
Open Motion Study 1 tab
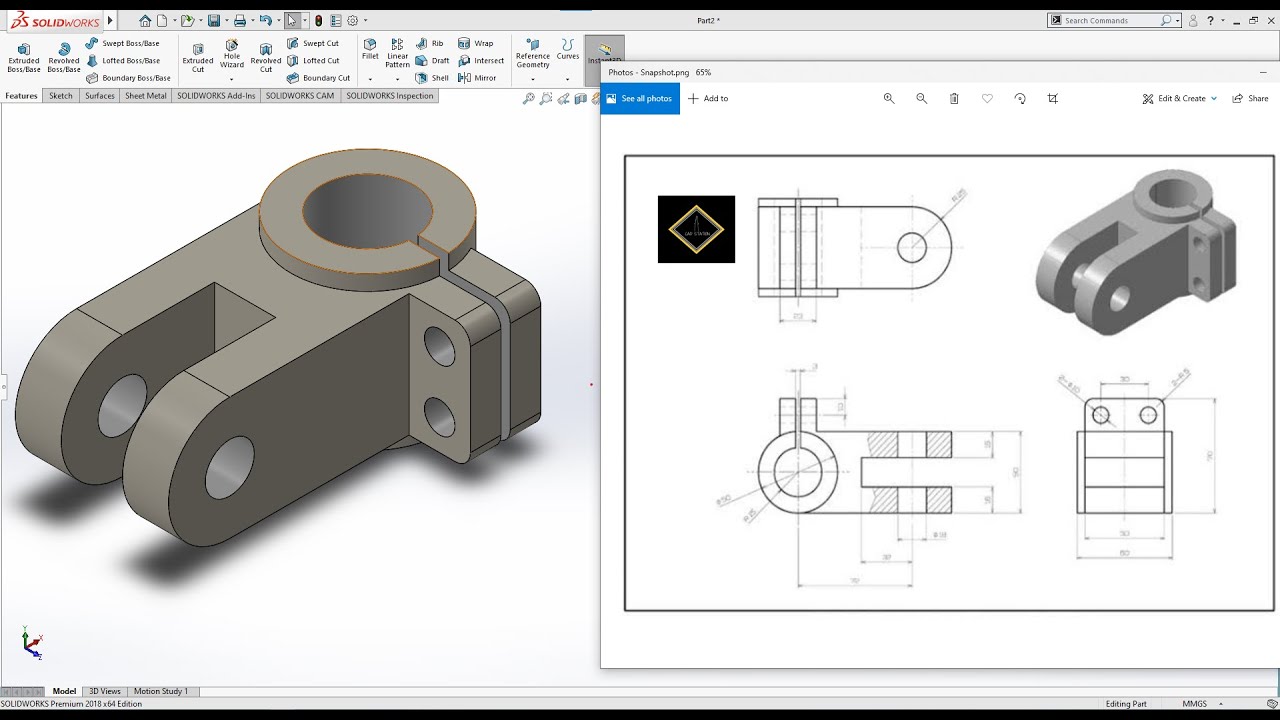pos(161,691)
